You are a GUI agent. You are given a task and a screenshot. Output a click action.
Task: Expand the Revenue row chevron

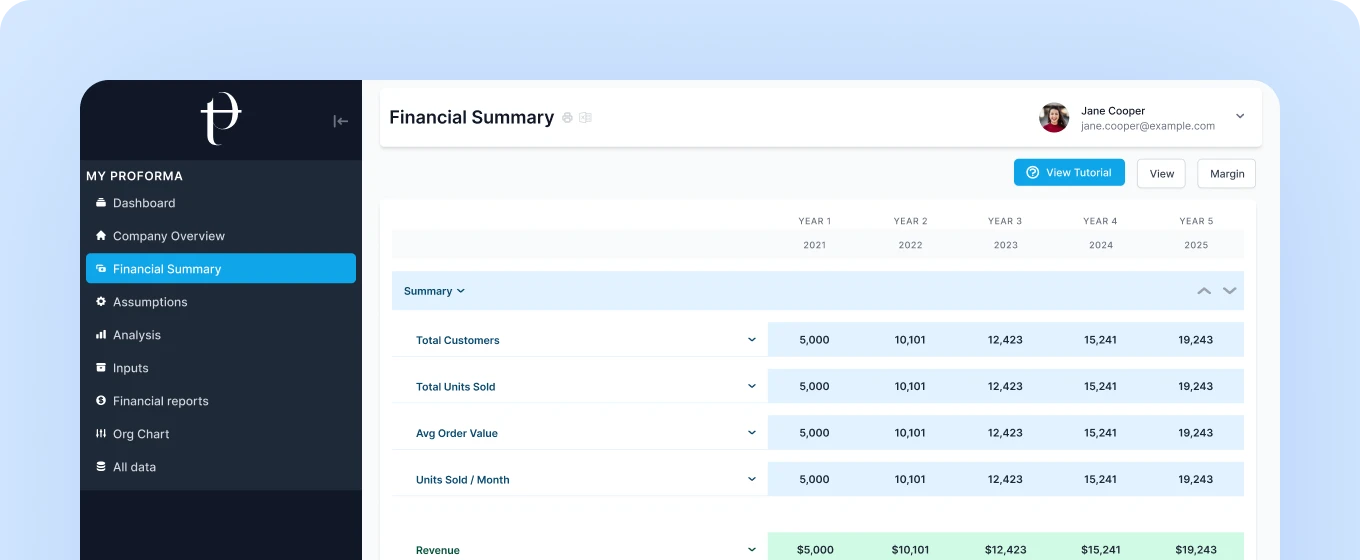[x=752, y=549]
